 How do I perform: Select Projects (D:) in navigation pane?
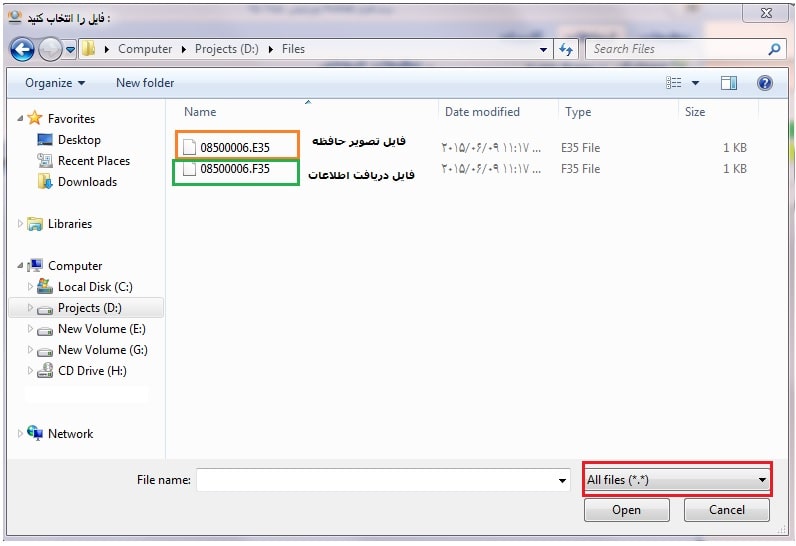(x=89, y=308)
